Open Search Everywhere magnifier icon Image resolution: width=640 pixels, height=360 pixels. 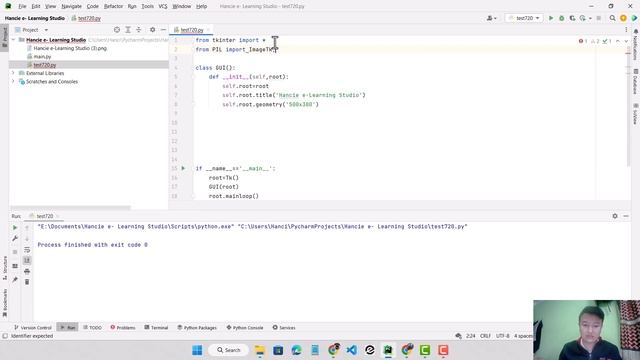612,18
